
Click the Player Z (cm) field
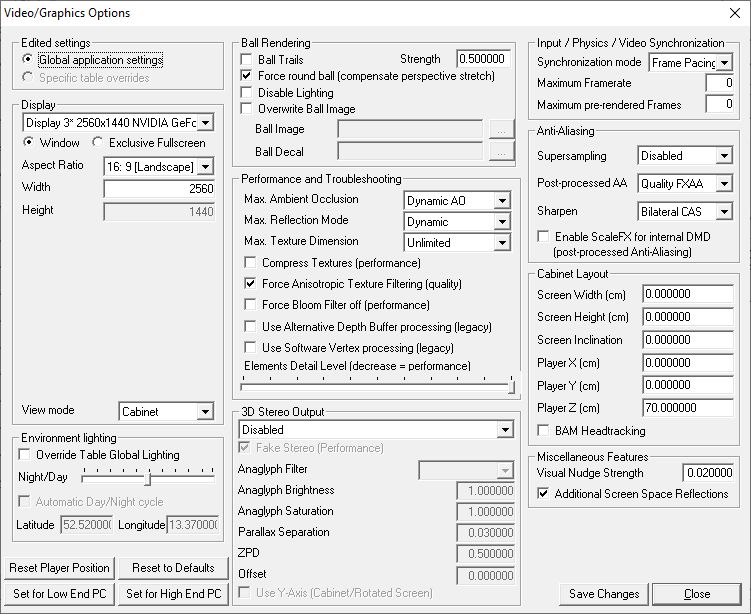point(688,408)
